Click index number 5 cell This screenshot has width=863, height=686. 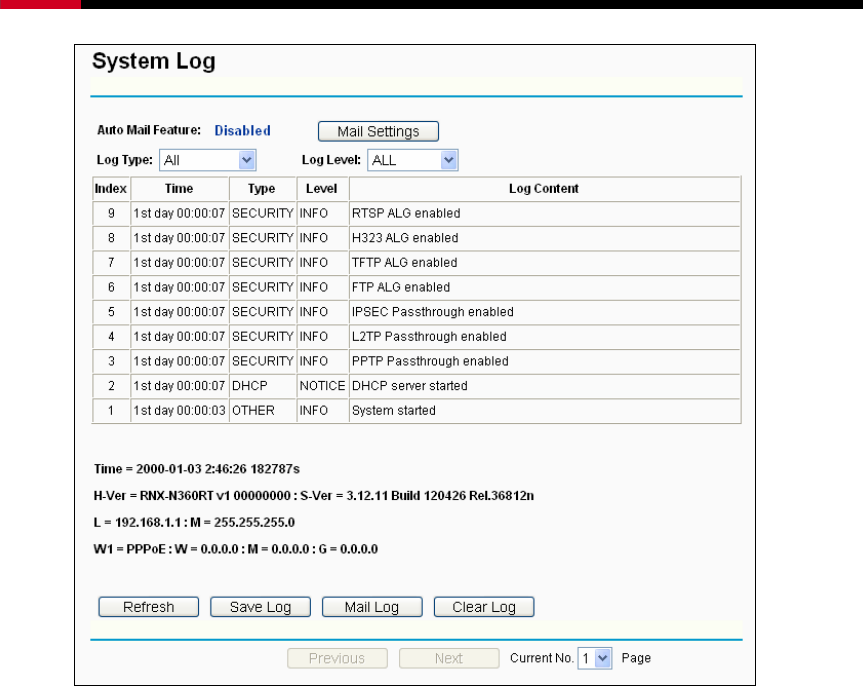(x=111, y=312)
